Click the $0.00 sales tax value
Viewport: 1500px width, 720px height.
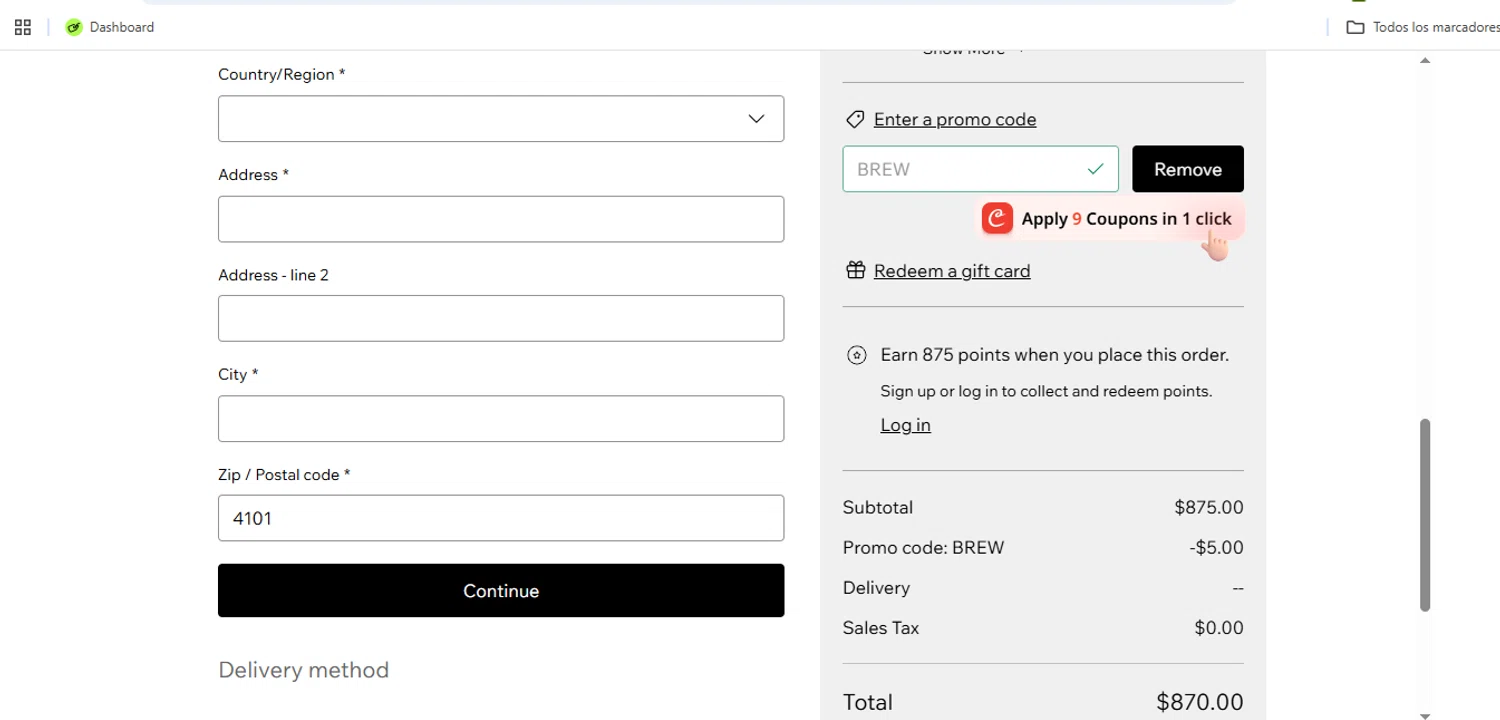click(1219, 628)
